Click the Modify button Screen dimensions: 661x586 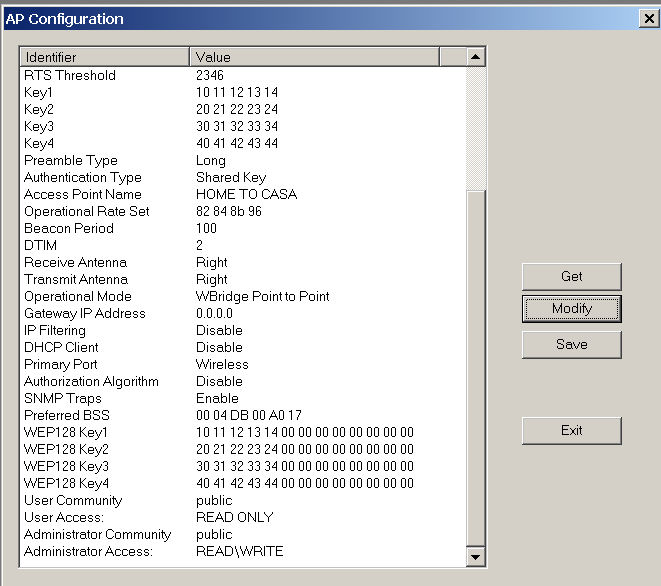coord(571,309)
